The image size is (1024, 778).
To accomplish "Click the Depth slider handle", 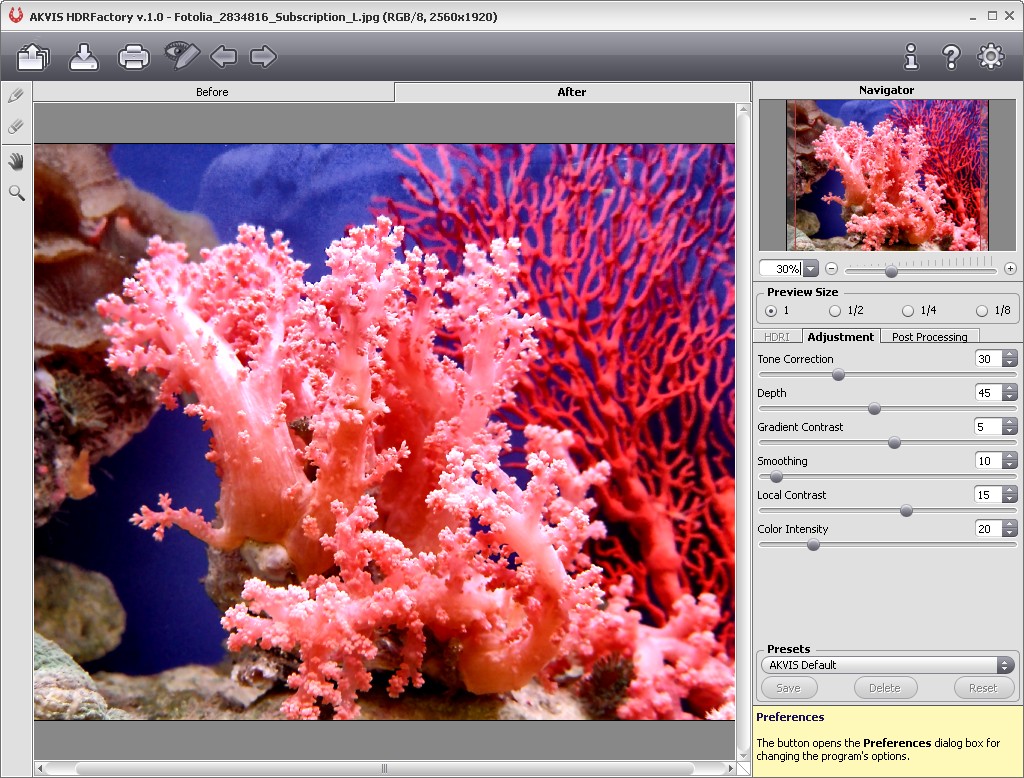I will 874,409.
